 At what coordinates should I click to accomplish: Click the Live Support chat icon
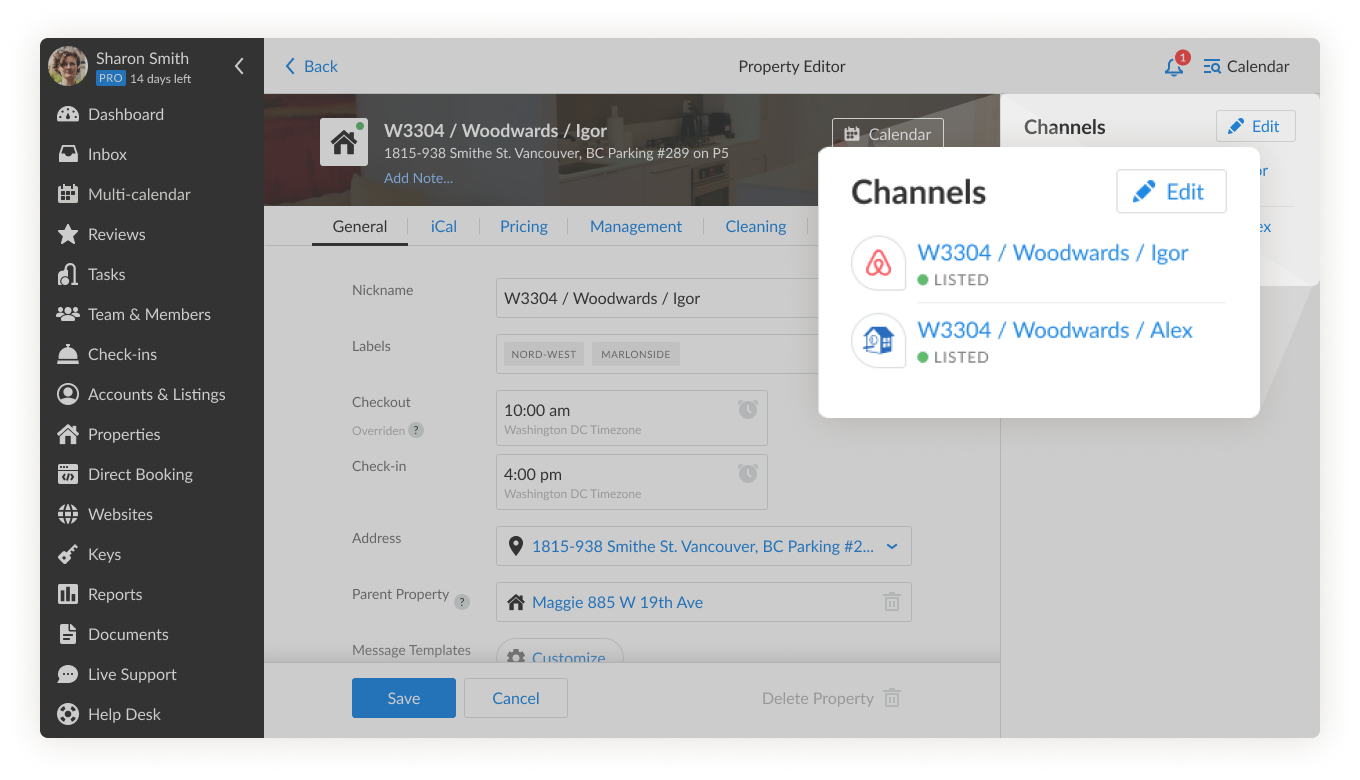[68, 674]
